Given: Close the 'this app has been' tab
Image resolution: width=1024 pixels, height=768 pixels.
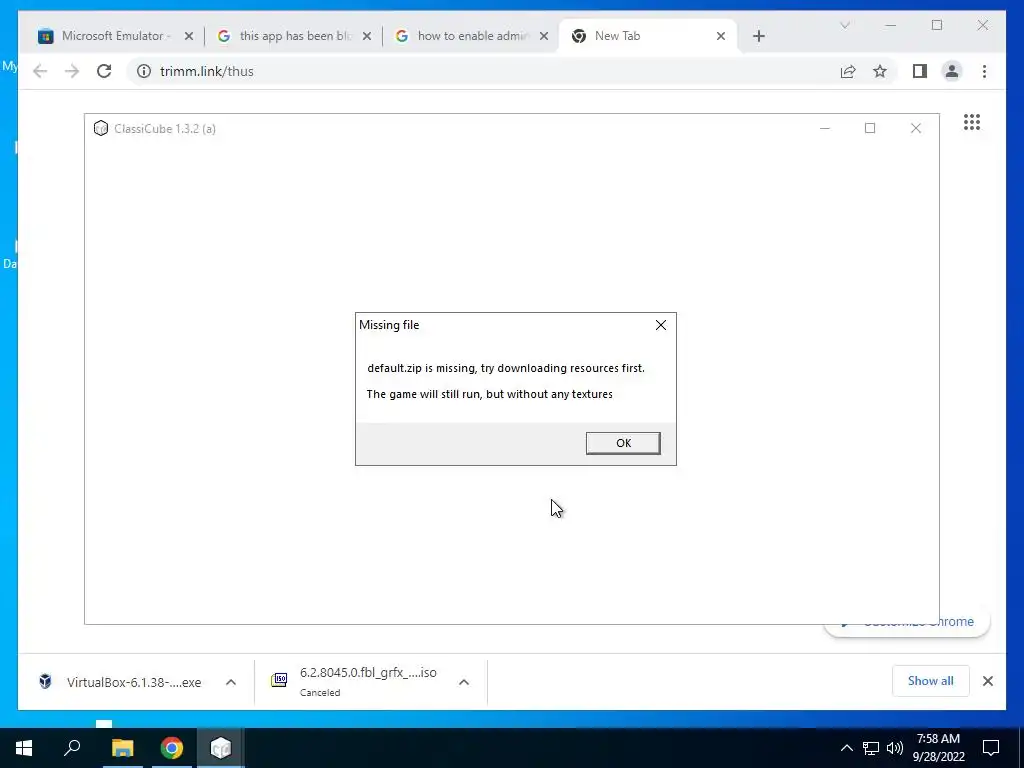Looking at the screenshot, I should 367,36.
